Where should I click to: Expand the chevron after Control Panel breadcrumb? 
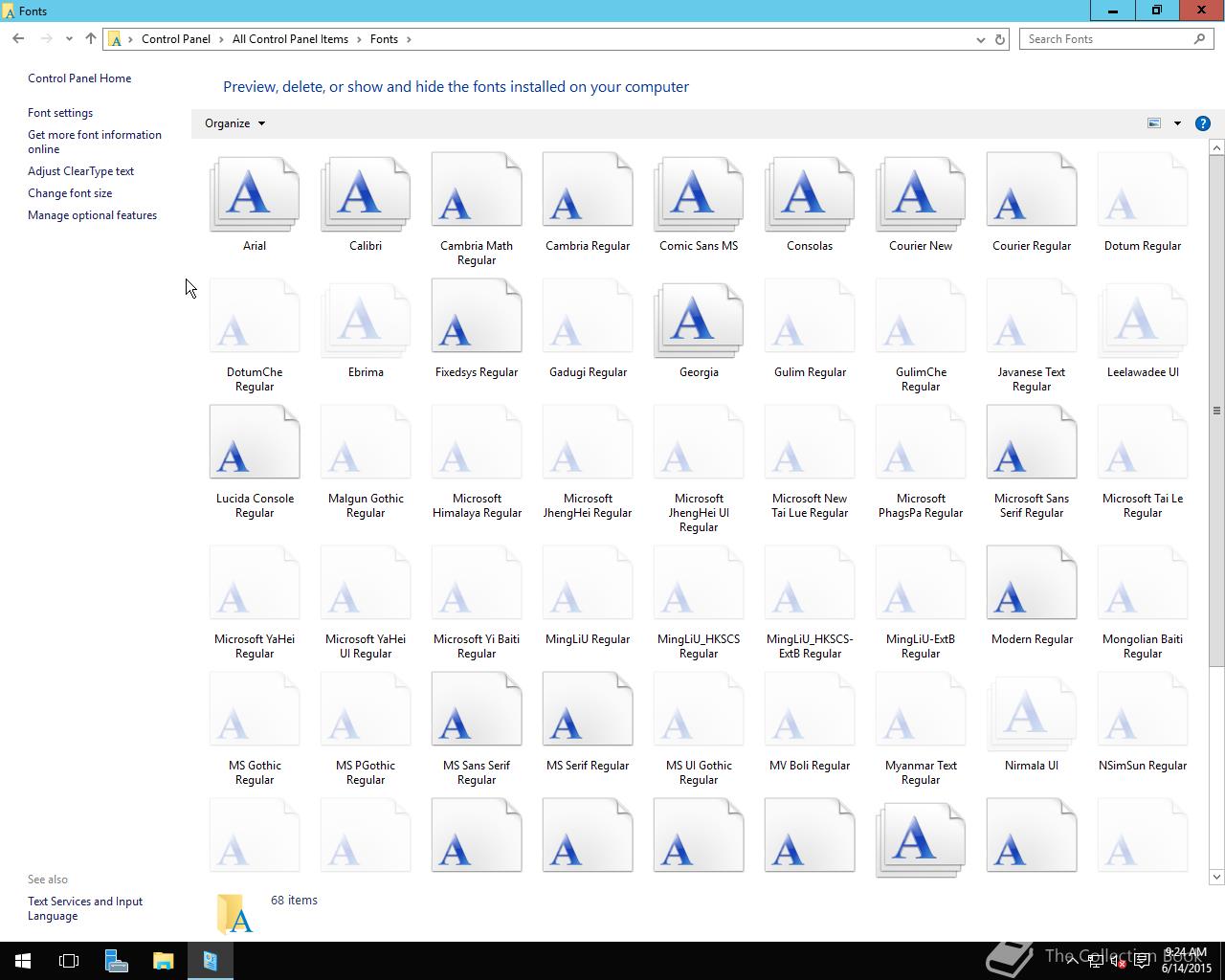(221, 39)
